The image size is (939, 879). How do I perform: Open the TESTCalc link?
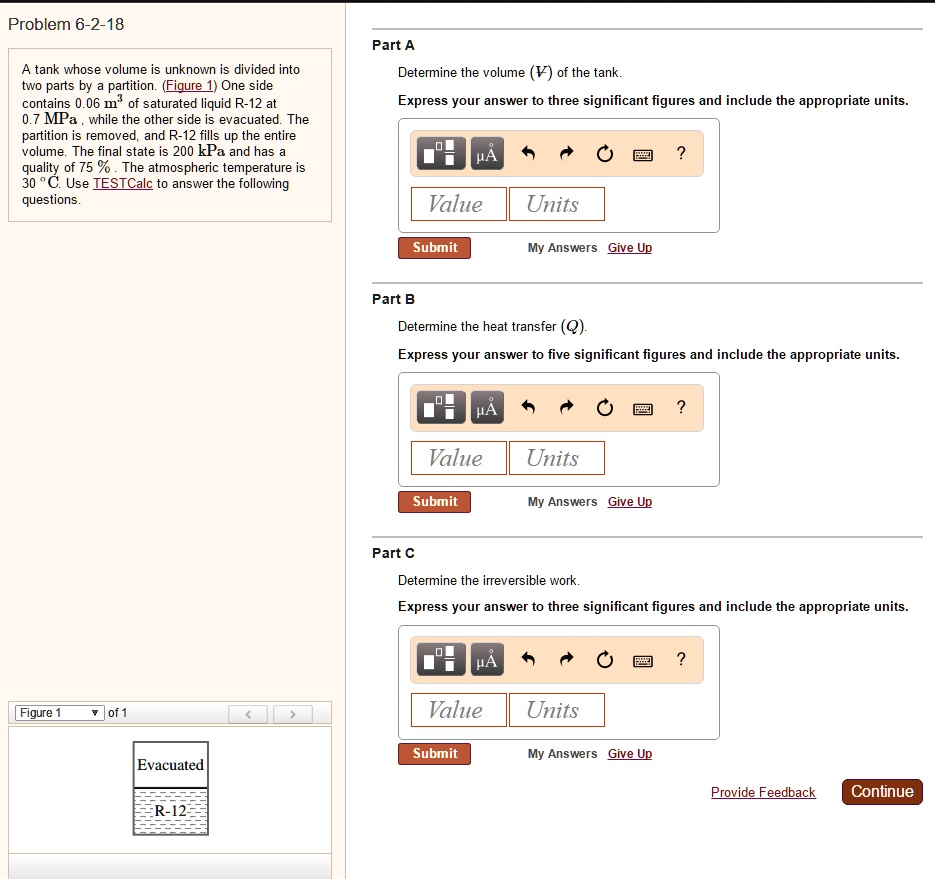tap(122, 183)
